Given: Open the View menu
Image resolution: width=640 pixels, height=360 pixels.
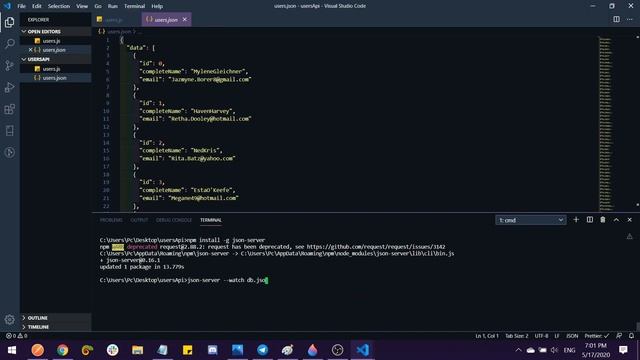Looking at the screenshot, I should point(82,6).
